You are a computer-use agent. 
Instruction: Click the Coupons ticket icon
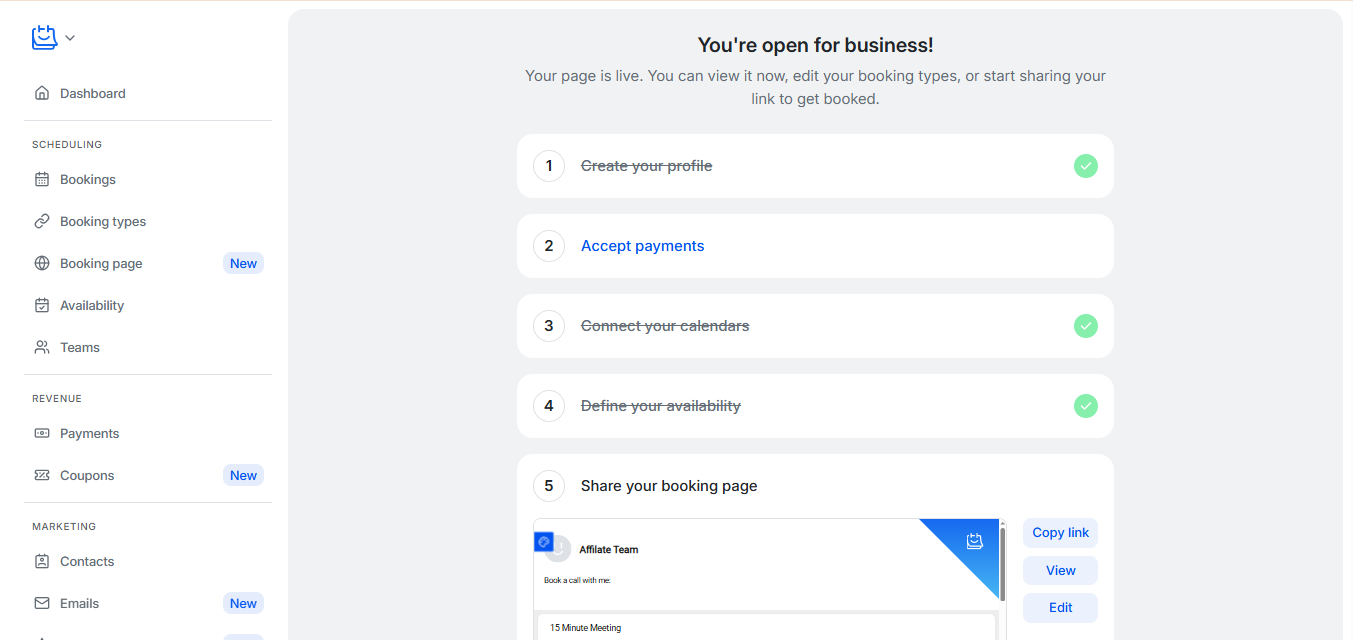(x=42, y=475)
